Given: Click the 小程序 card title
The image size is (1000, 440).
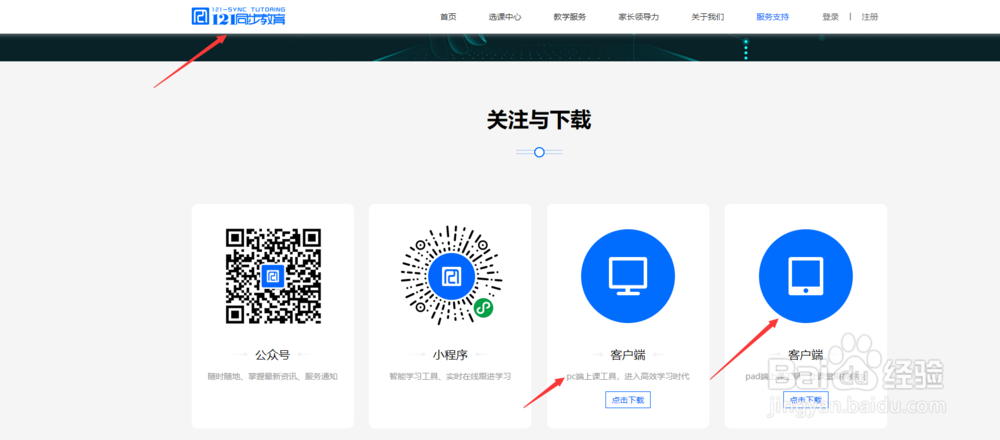Looking at the screenshot, I should coord(450,355).
